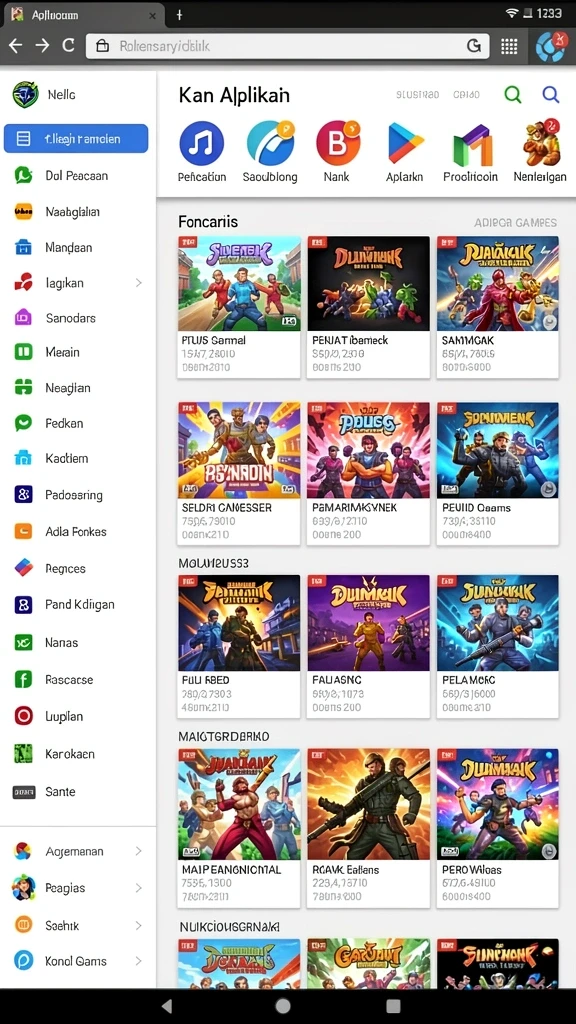Select Pand Kdiigan in sidebar
The image size is (576, 1024).
coord(78,605)
